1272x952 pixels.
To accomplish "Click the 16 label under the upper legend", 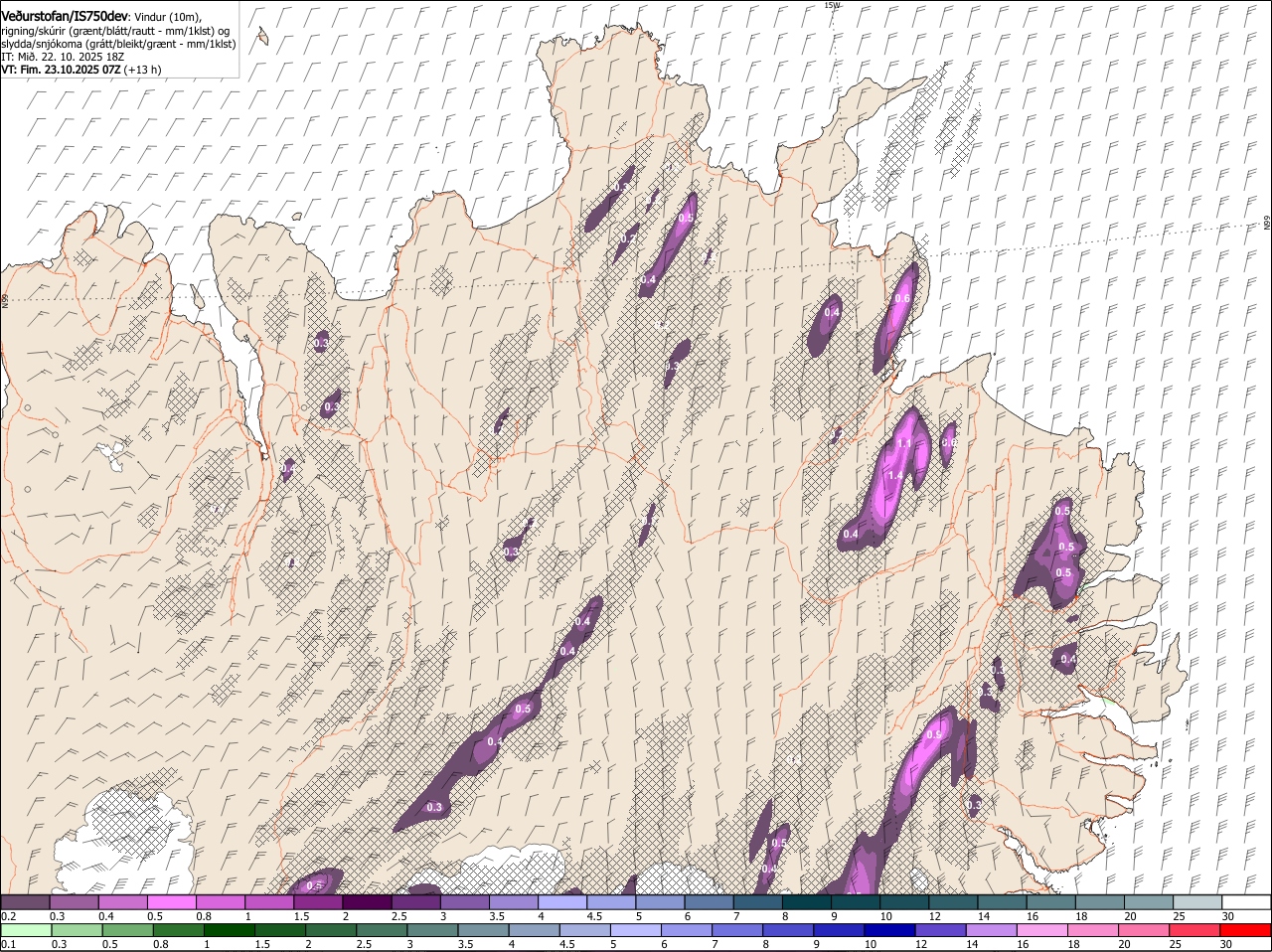I will click(1033, 916).
